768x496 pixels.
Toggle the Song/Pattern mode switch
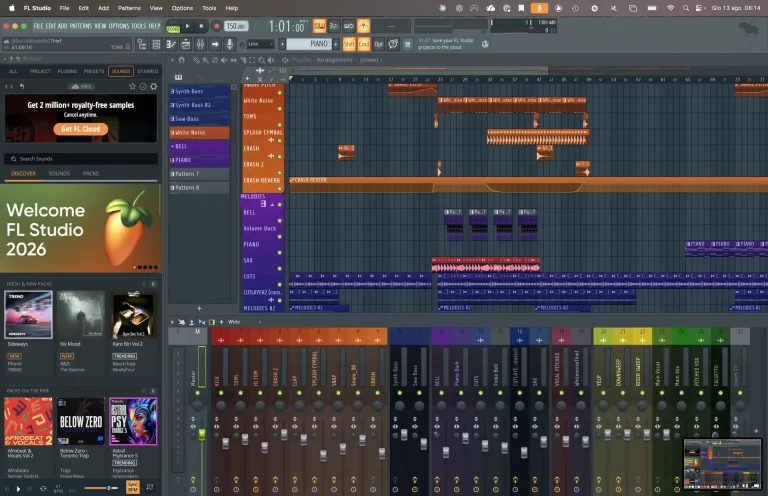[173, 26]
